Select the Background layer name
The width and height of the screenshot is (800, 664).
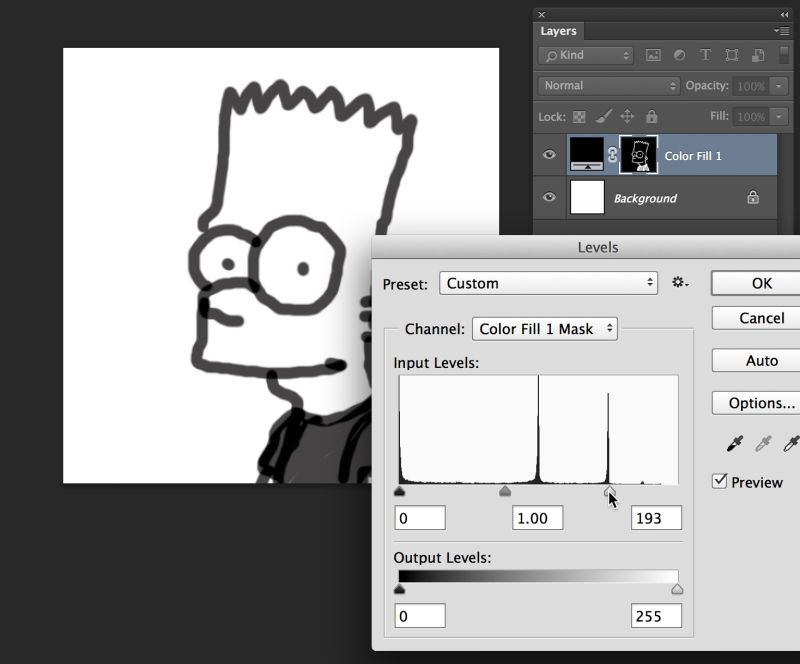(645, 199)
